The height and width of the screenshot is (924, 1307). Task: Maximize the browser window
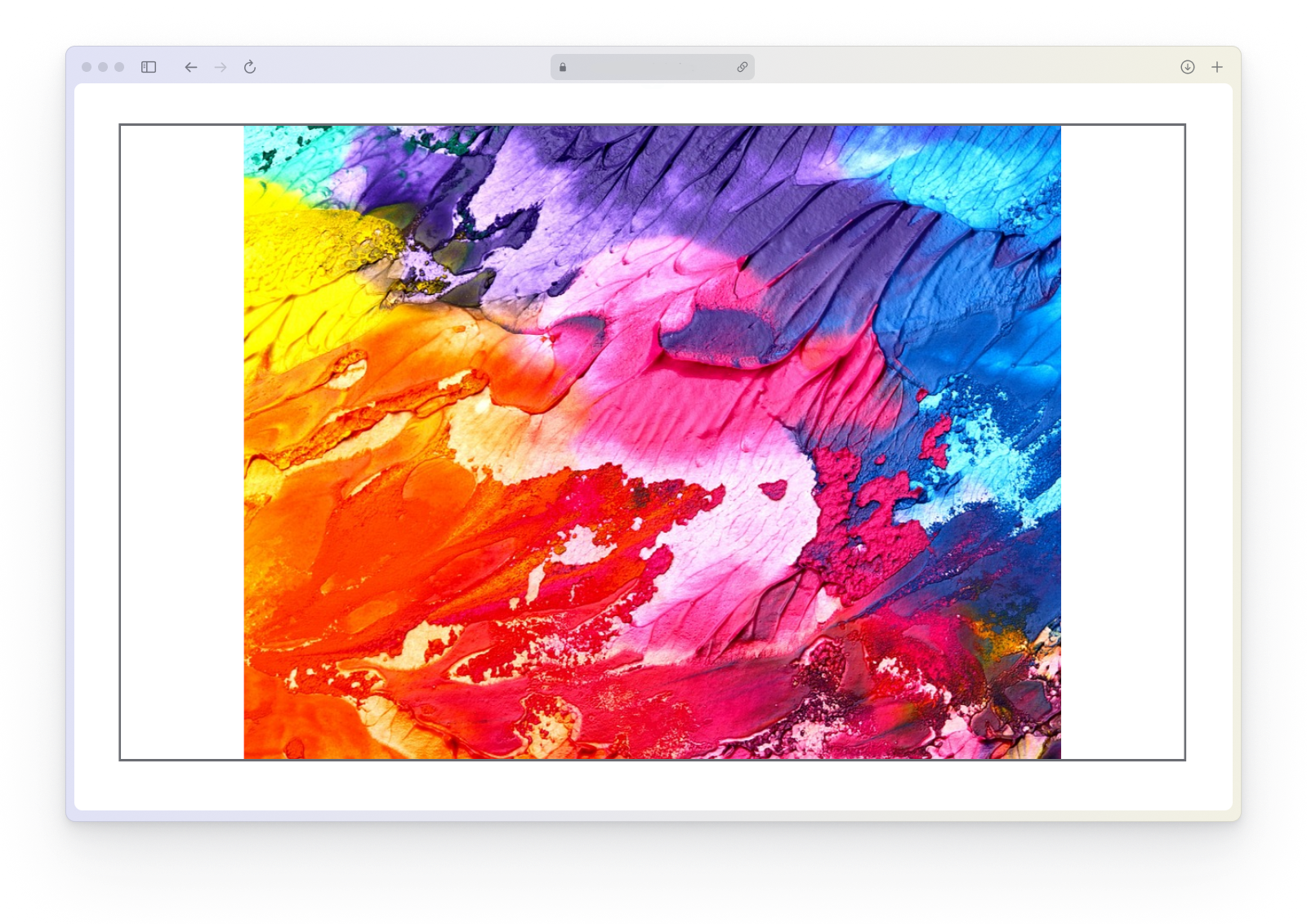tap(119, 67)
